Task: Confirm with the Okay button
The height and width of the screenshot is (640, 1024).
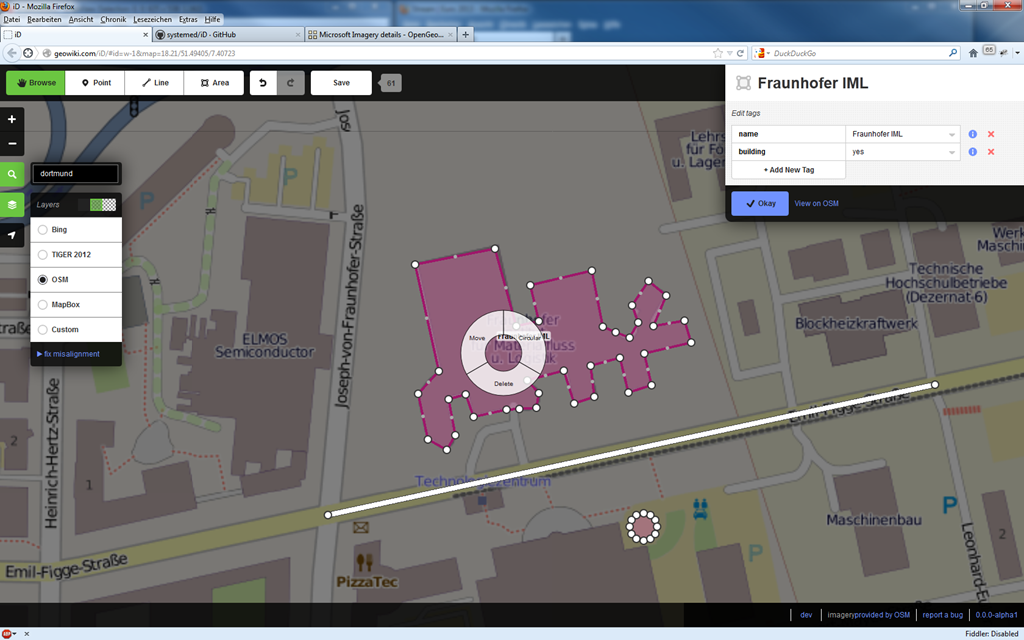Action: tap(760, 203)
